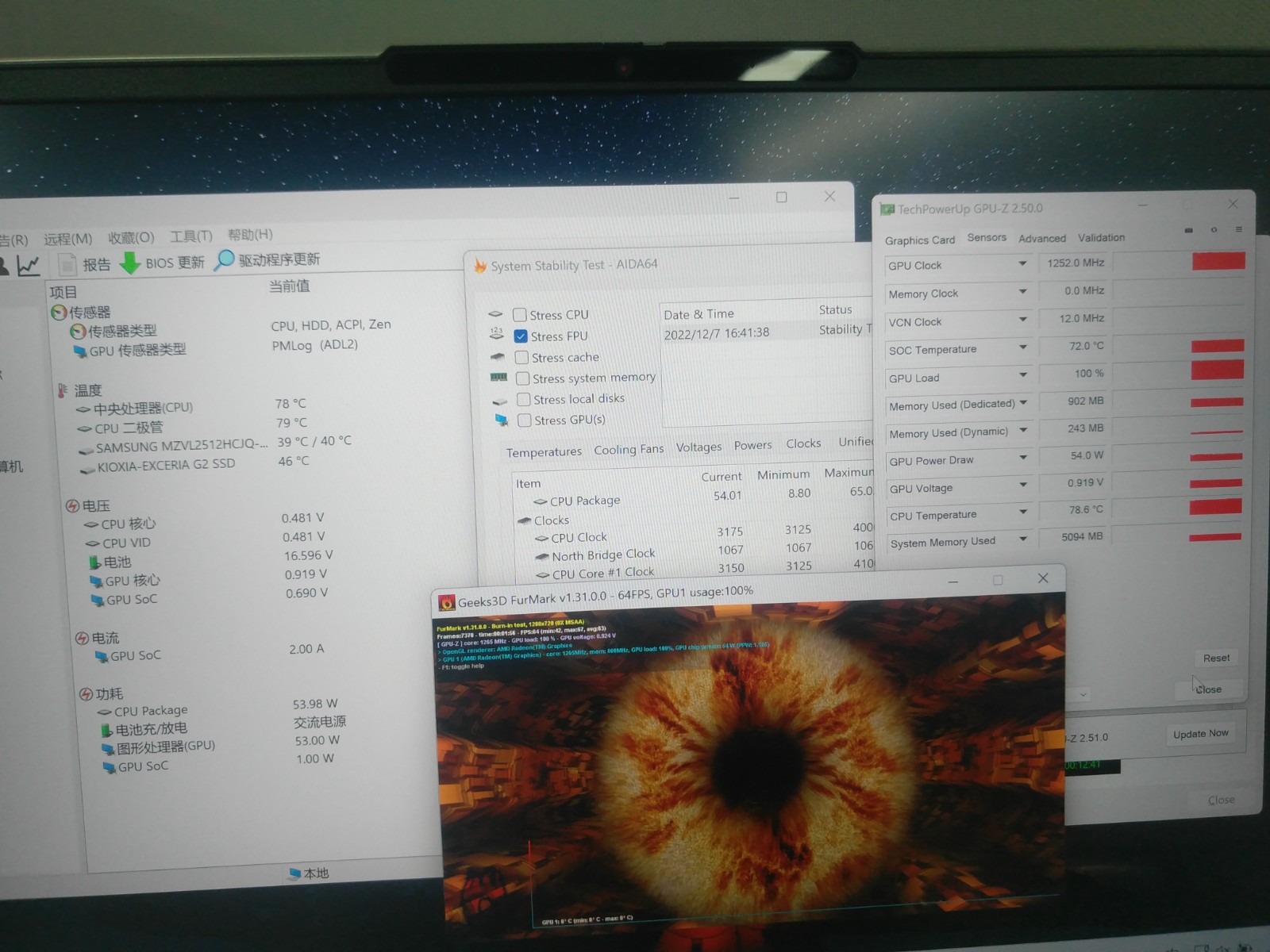Click the GPU-Z screenshot camera icon
1270x952 pixels.
pos(1188,230)
